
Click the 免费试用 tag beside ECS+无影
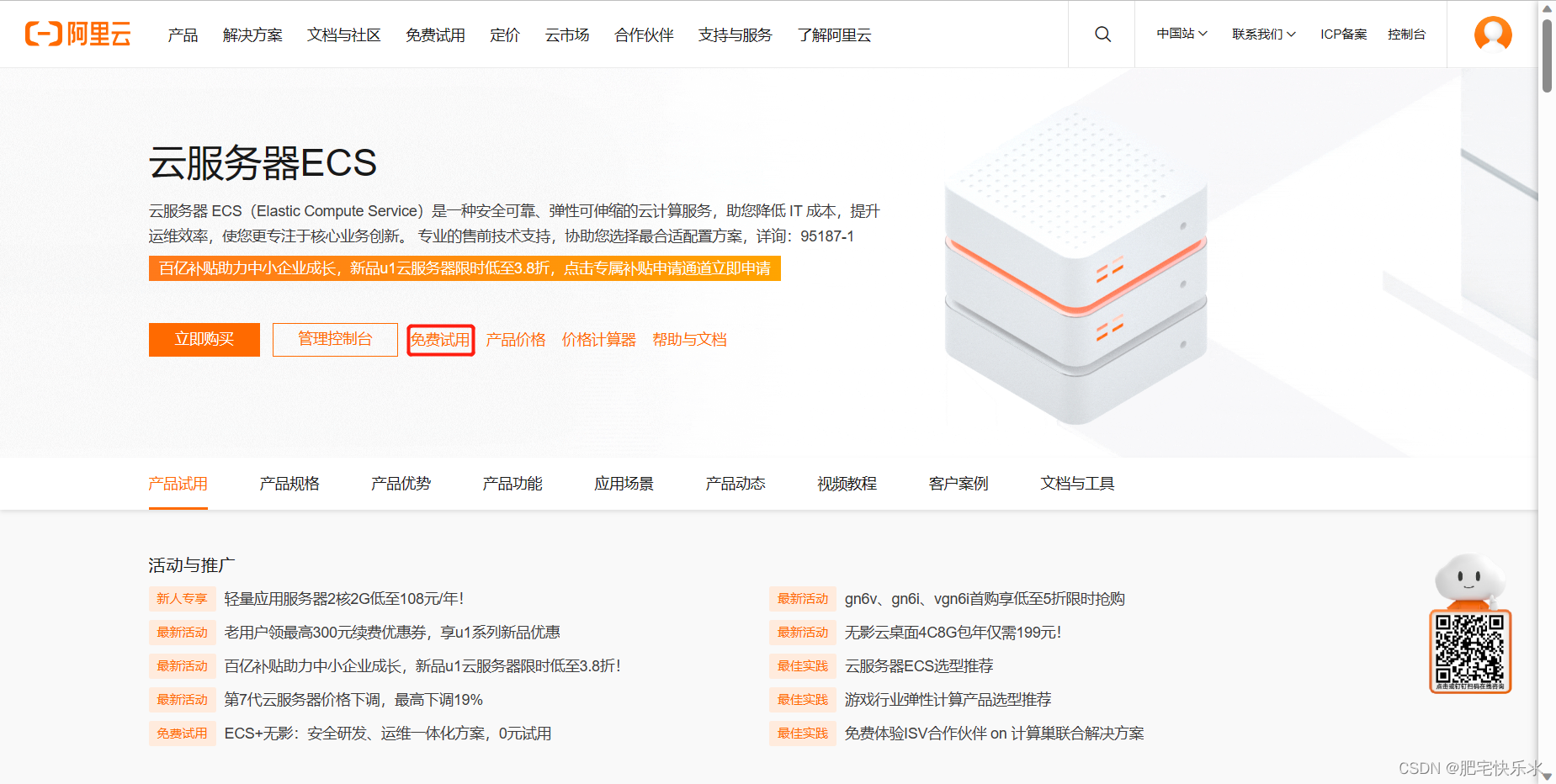tap(183, 734)
